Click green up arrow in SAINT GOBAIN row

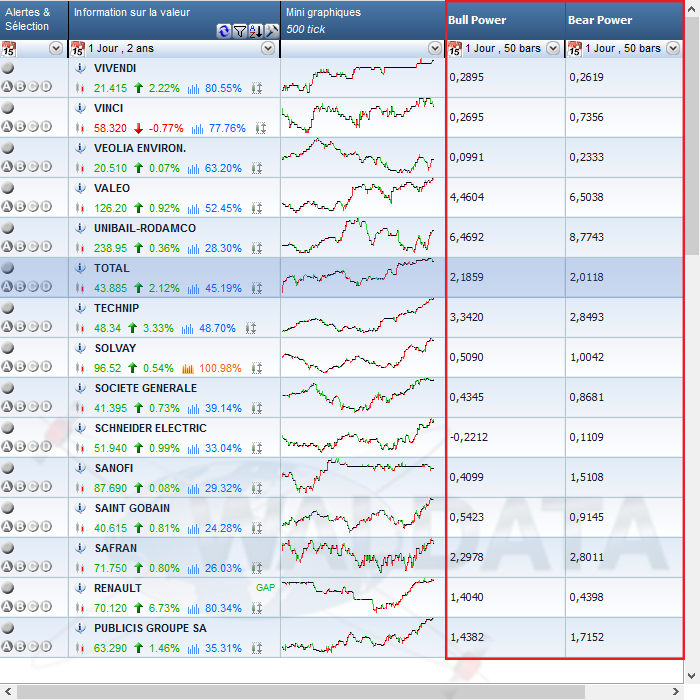coord(138,528)
